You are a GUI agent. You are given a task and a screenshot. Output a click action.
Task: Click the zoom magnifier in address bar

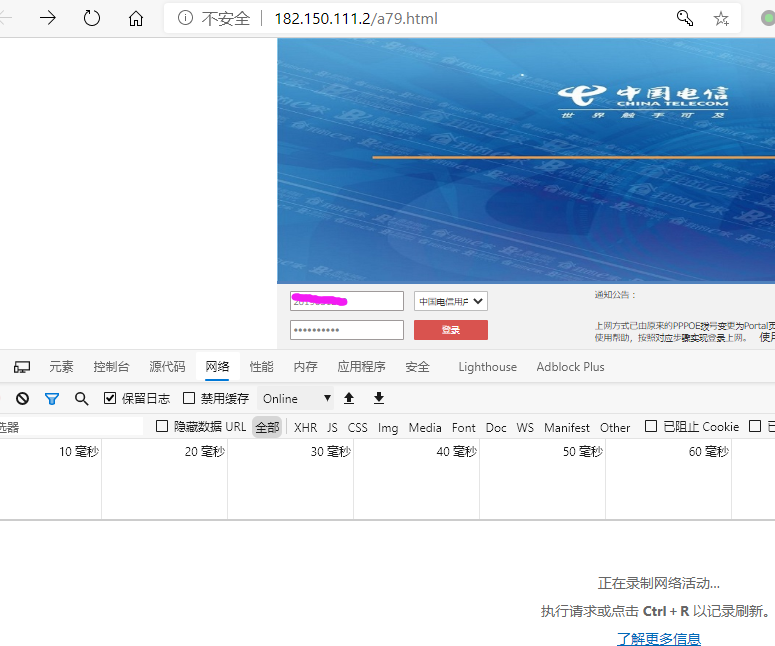click(x=685, y=18)
